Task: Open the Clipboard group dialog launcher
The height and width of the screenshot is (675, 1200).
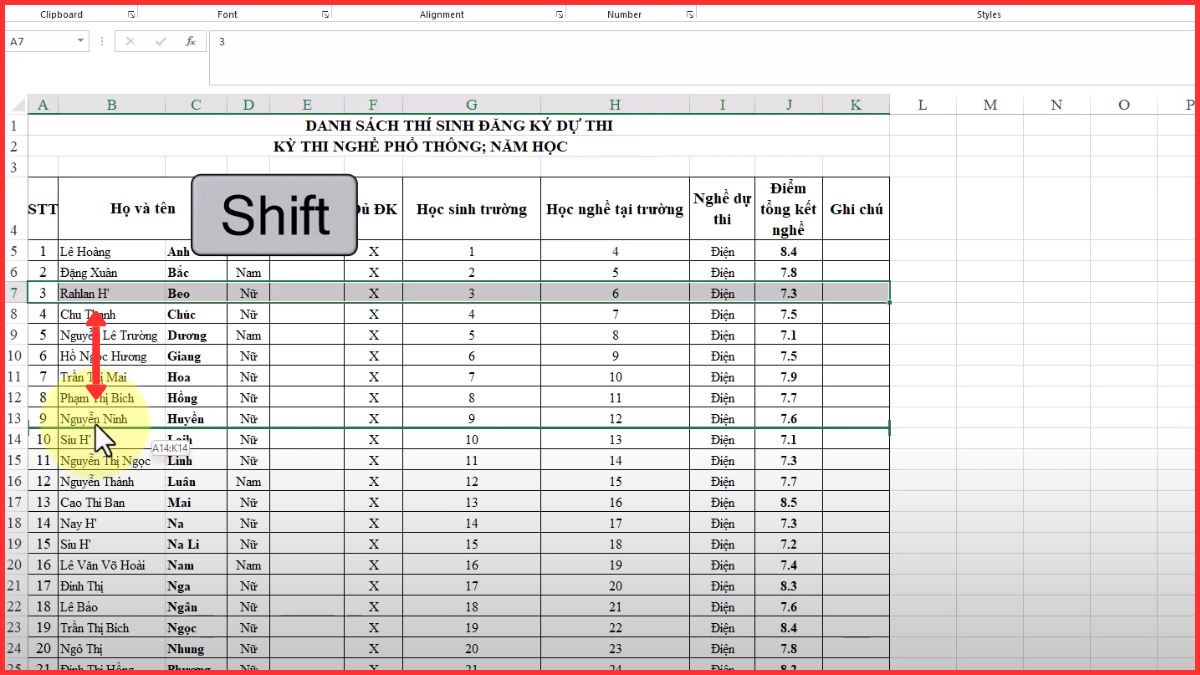Action: click(x=131, y=15)
